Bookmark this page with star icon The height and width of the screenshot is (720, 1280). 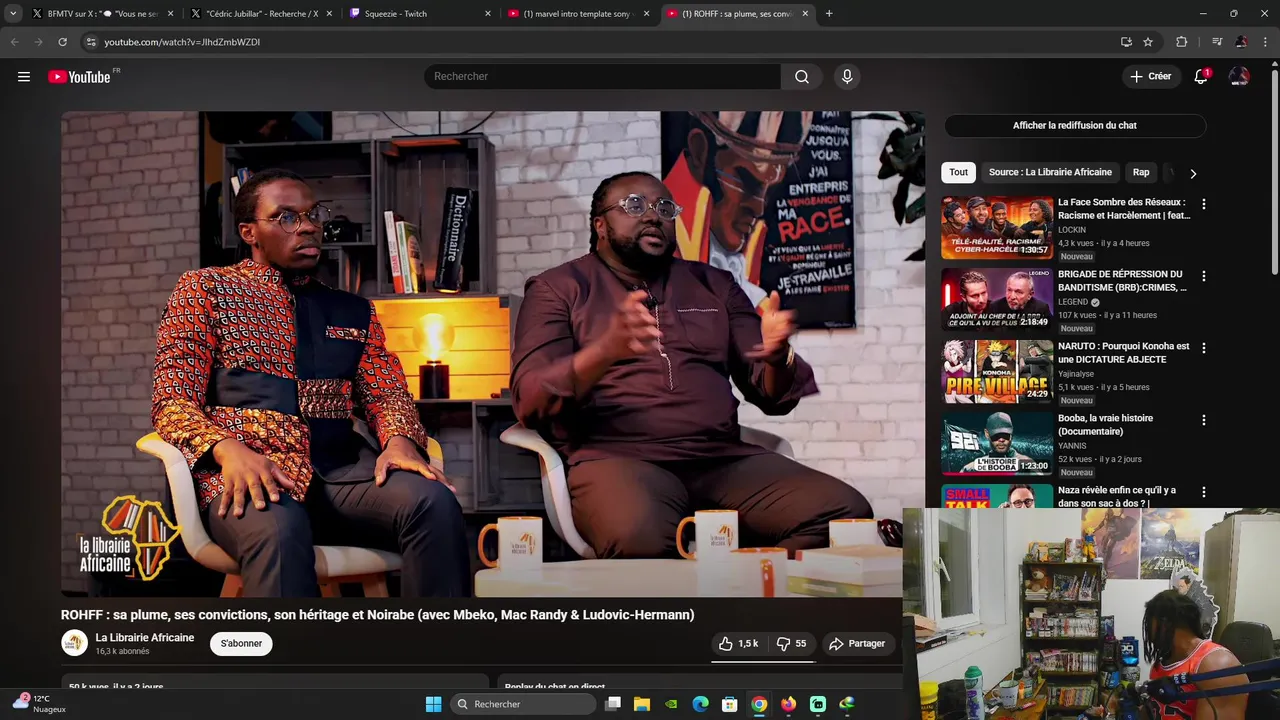pyautogui.click(x=1148, y=42)
